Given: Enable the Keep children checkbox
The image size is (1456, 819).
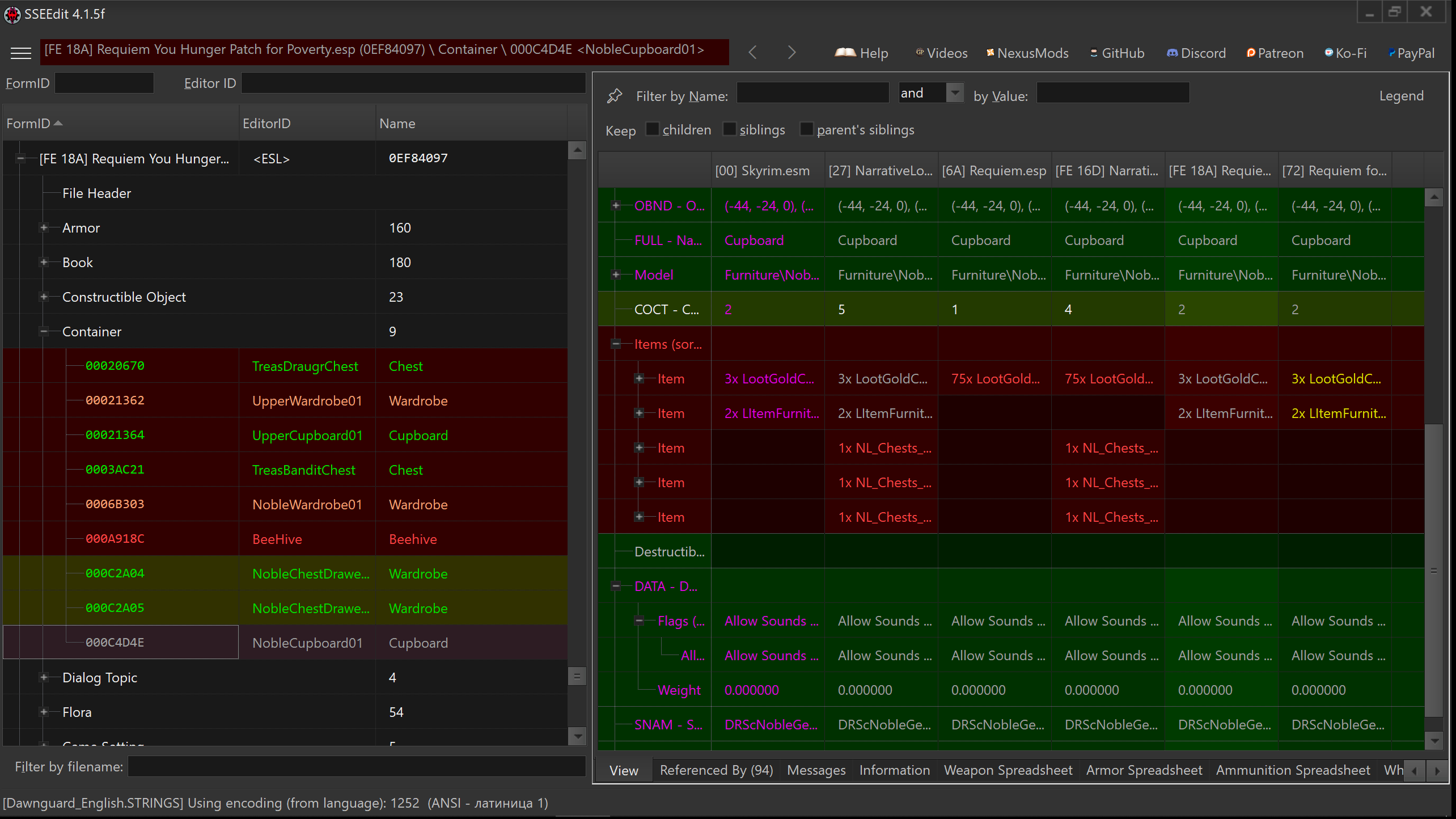Looking at the screenshot, I should coord(653,129).
